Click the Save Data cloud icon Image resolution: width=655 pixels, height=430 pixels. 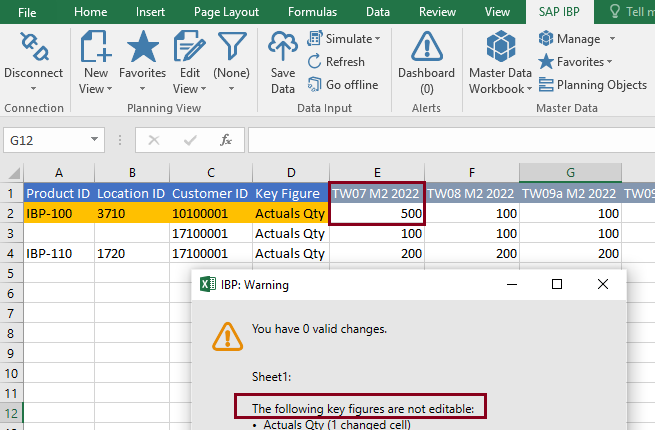click(x=283, y=46)
